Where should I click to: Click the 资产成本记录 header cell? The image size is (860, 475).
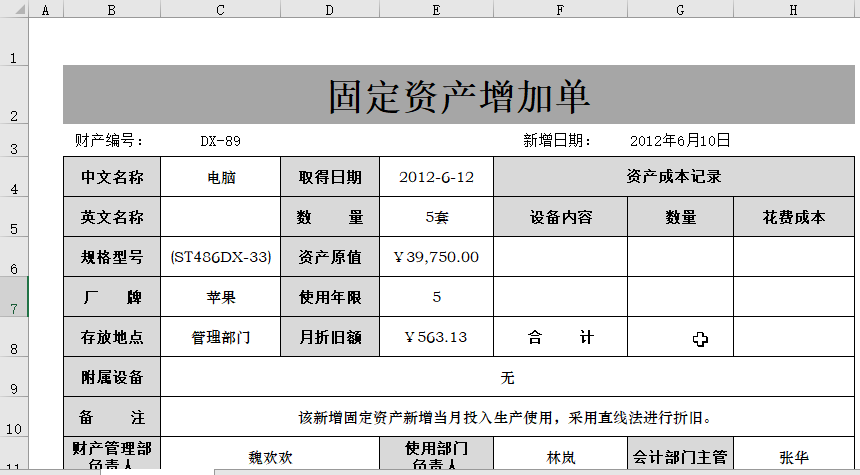pos(674,177)
